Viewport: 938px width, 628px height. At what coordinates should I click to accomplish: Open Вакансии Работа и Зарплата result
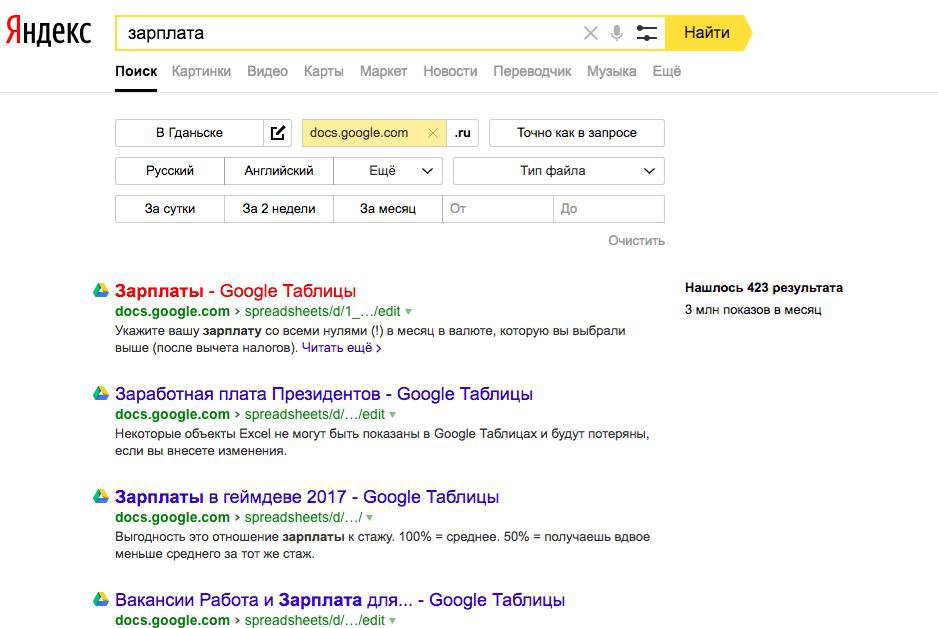[x=340, y=599]
